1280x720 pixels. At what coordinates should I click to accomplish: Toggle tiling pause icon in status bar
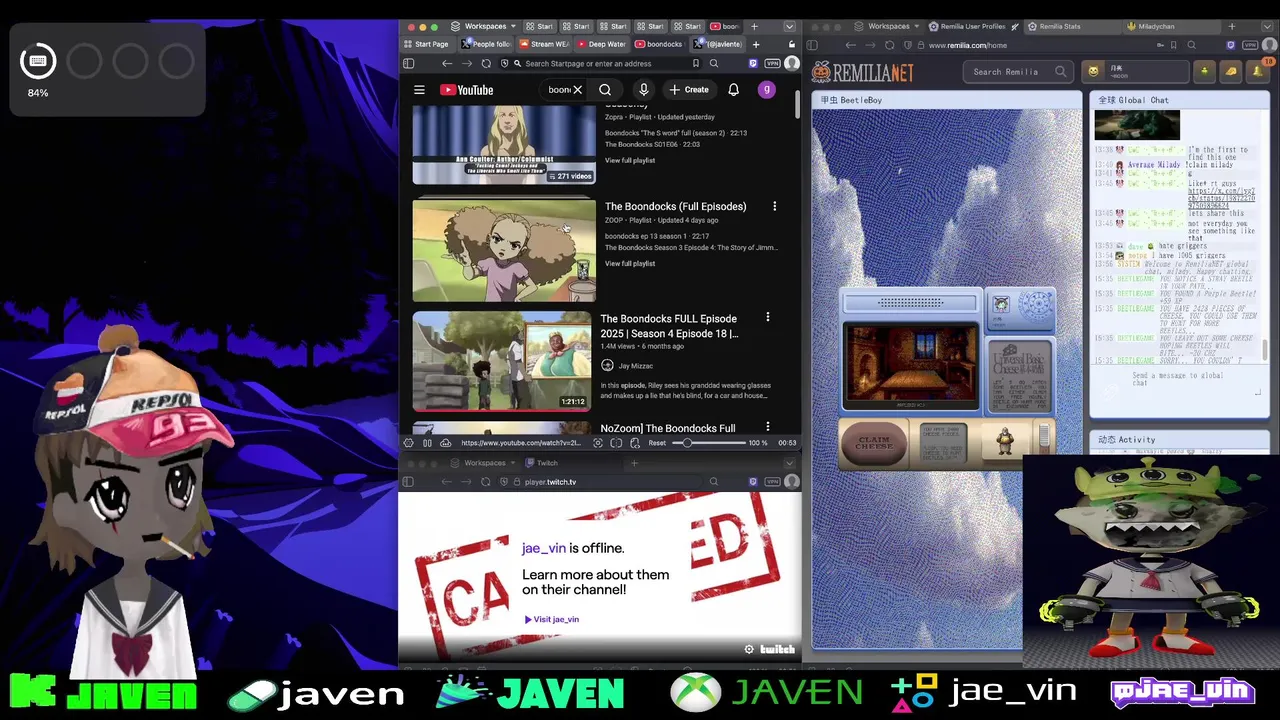(427, 443)
